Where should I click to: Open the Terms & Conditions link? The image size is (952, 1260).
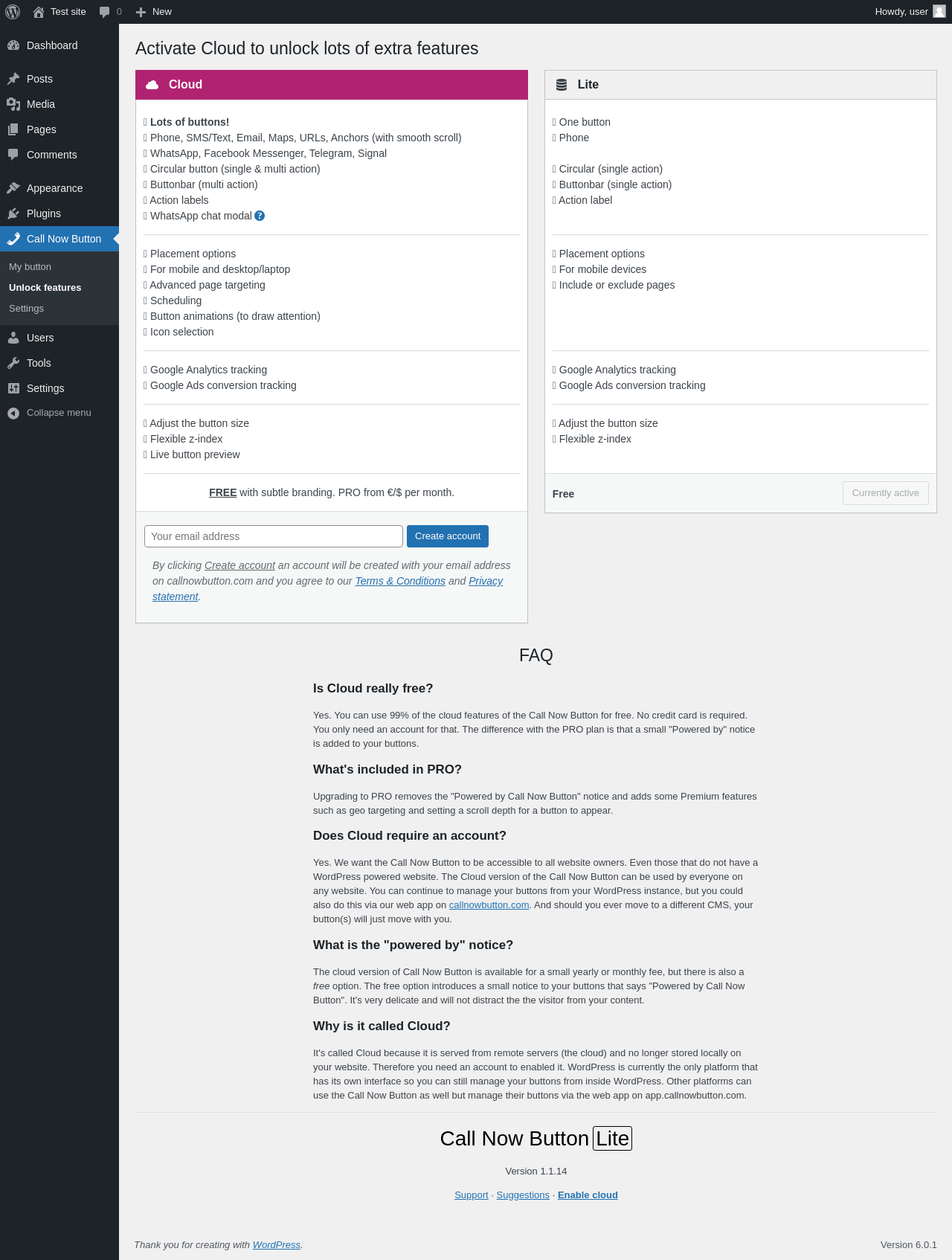point(400,581)
